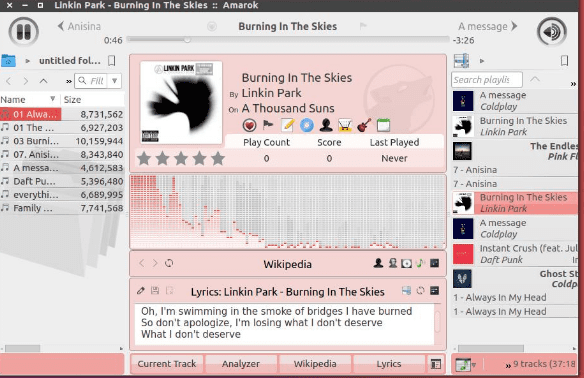
Task: Click the blue disc album icon
Action: tap(307, 126)
